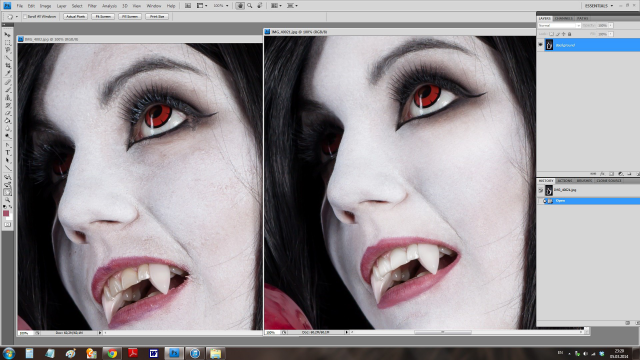640x360 pixels.
Task: Click the magnifier Zoom icon in application bar
Action: pyautogui.click(x=250, y=6)
